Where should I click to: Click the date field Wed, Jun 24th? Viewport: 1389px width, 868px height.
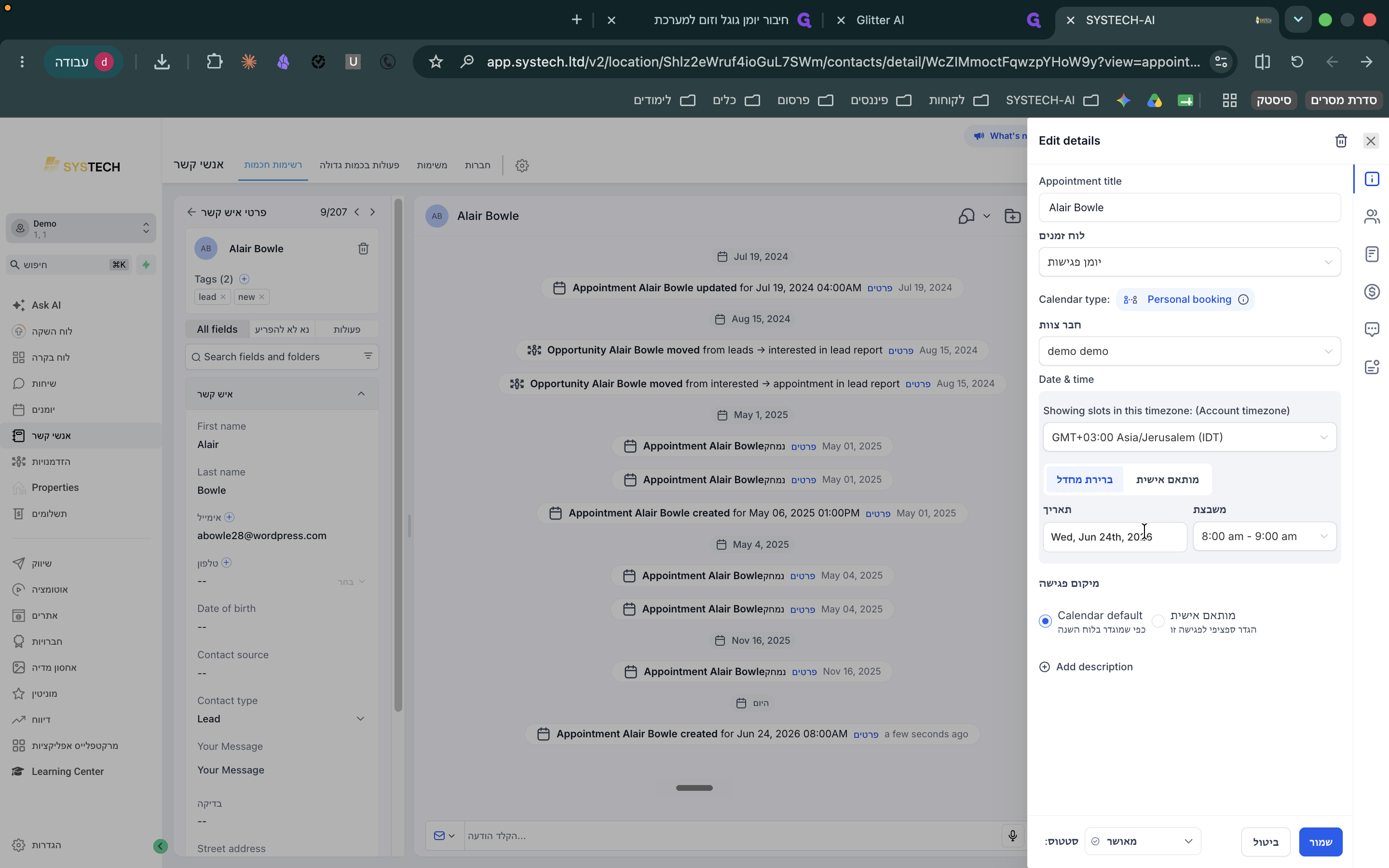[x=1115, y=537]
